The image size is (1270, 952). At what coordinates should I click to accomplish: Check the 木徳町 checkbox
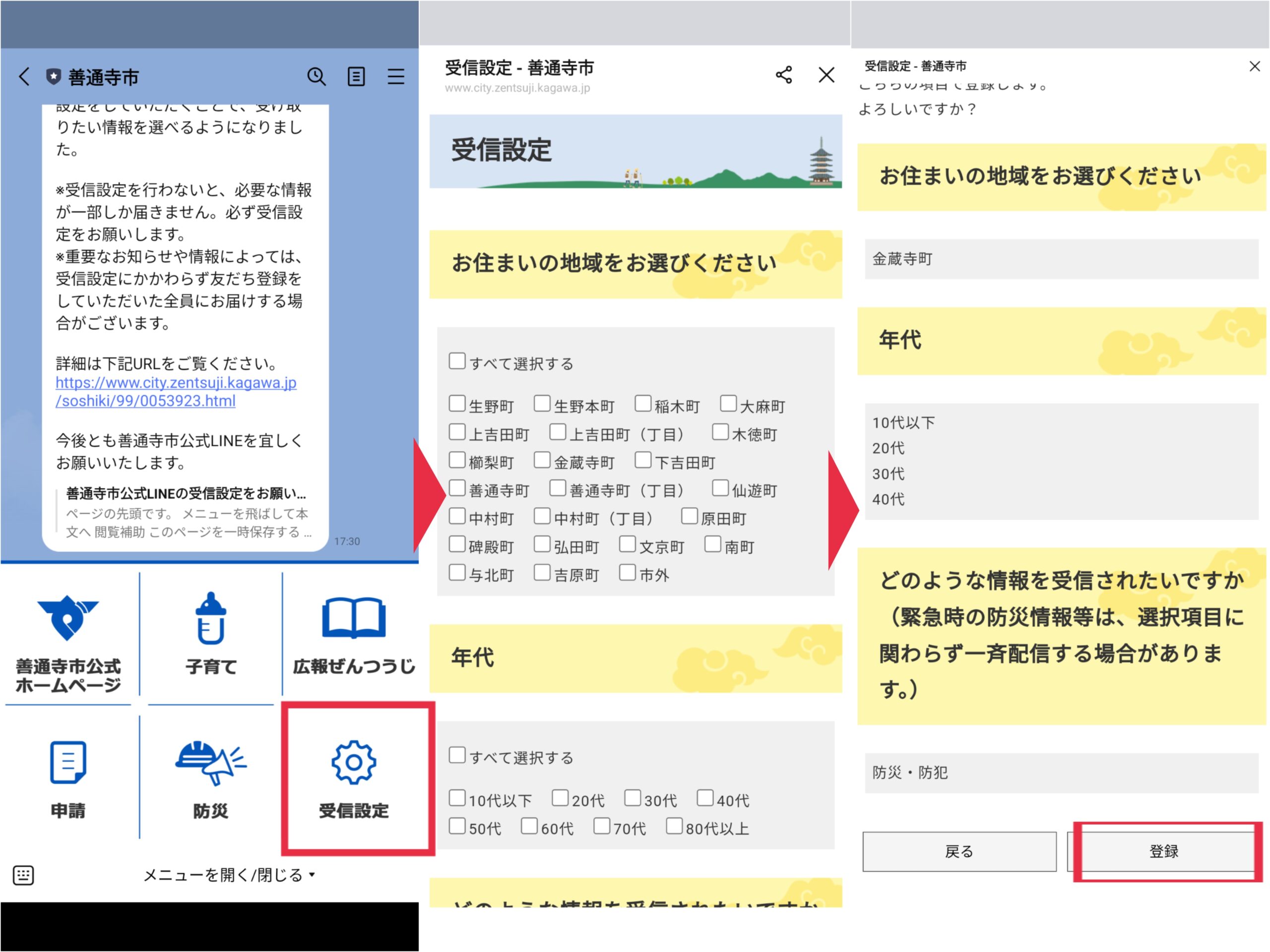coord(720,431)
